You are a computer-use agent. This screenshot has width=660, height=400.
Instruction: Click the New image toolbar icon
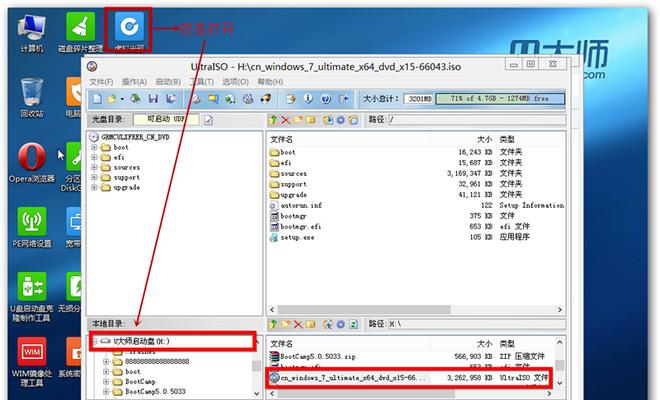pos(97,99)
